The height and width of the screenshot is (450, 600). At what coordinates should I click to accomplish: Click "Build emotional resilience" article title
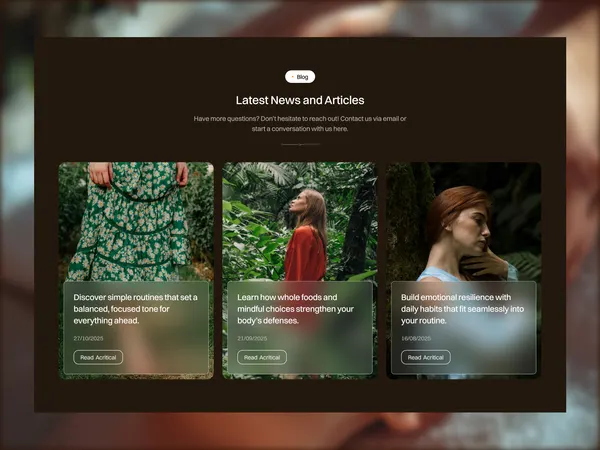(x=462, y=309)
